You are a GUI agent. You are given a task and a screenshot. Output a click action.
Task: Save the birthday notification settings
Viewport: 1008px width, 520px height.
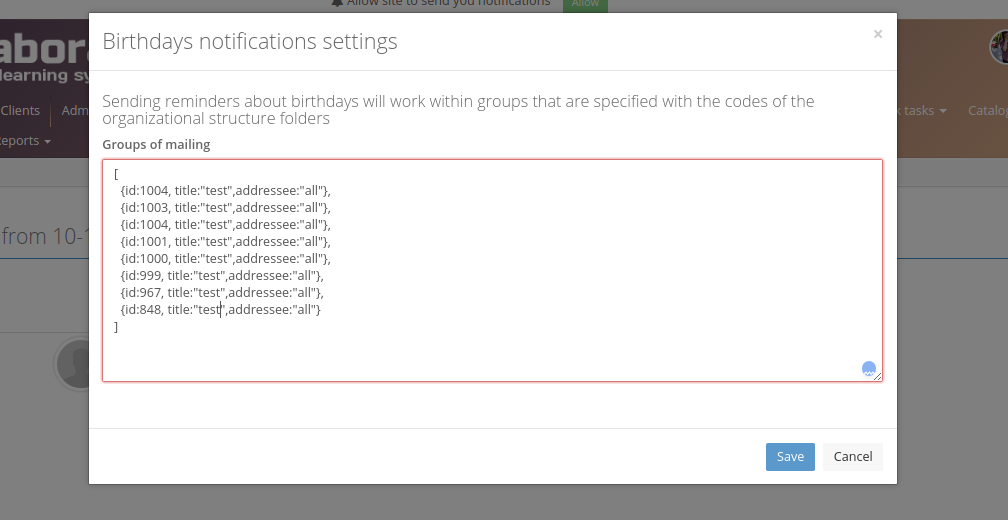point(790,456)
